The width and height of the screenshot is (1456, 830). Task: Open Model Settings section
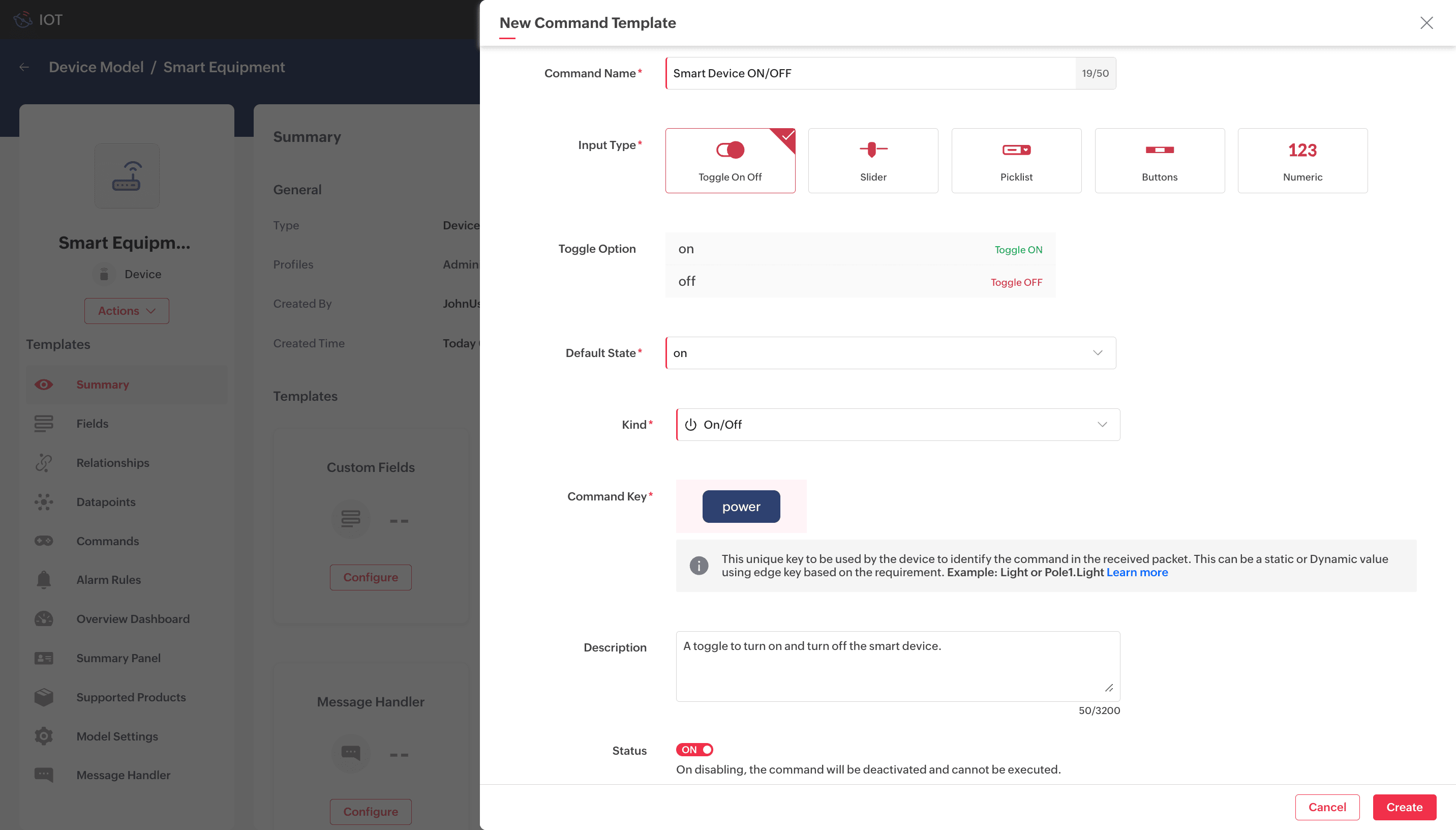point(127,736)
